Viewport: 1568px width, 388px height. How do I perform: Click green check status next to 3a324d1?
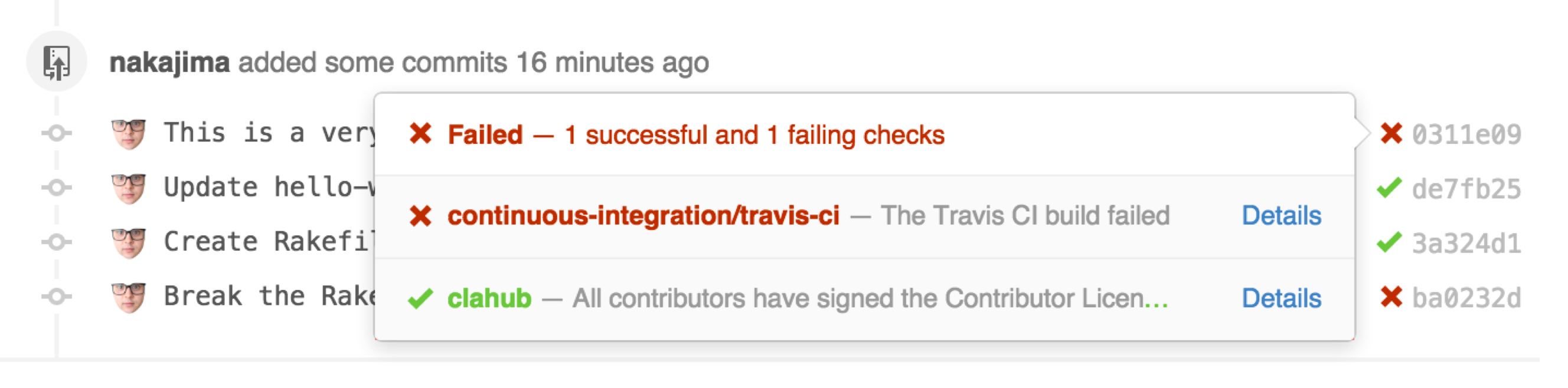(1389, 244)
